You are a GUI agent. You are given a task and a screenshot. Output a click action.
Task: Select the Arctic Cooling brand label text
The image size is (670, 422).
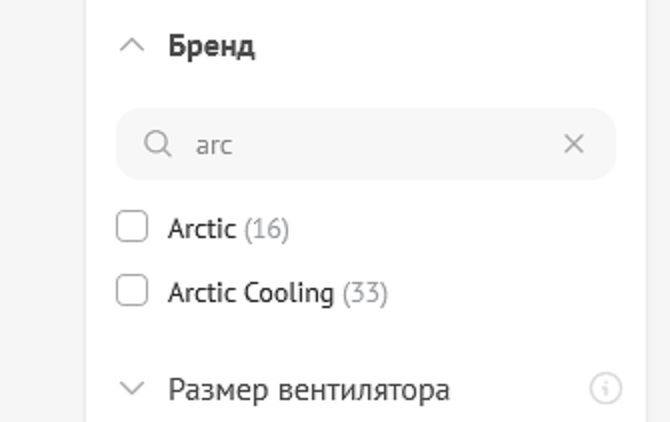coord(250,293)
